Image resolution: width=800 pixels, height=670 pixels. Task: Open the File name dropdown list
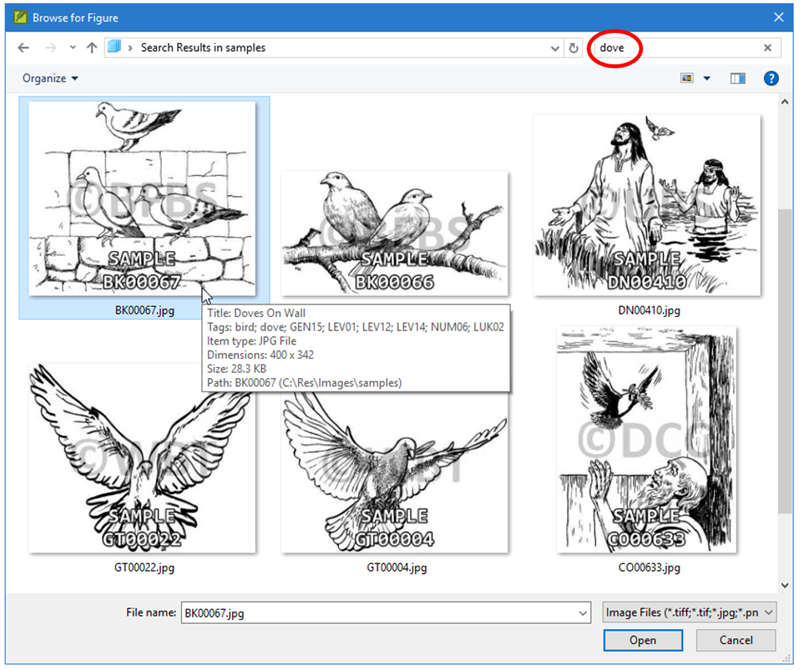(583, 613)
